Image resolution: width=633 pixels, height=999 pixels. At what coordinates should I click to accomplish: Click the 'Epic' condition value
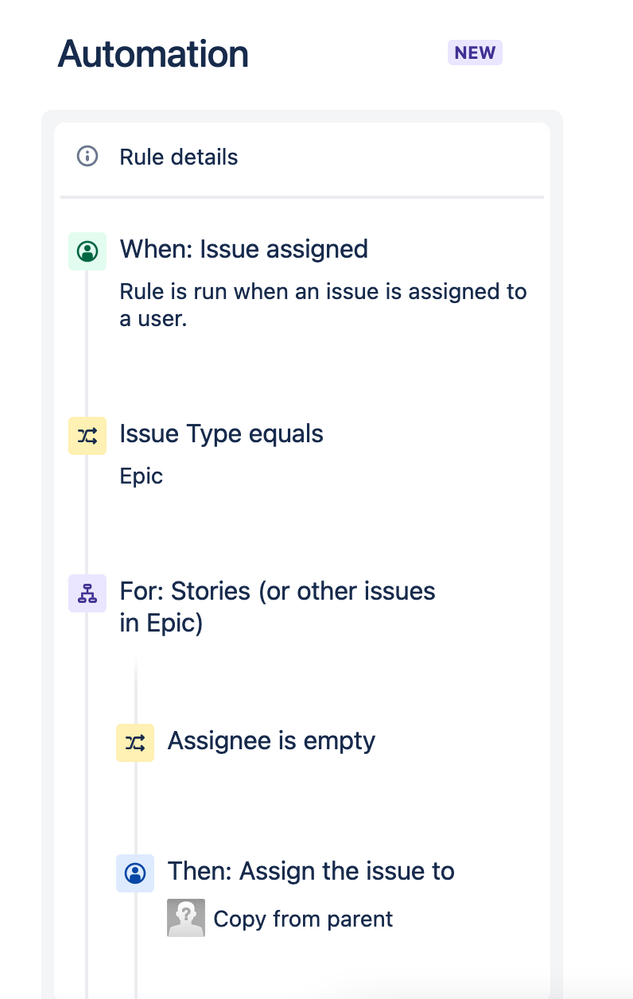(x=141, y=476)
